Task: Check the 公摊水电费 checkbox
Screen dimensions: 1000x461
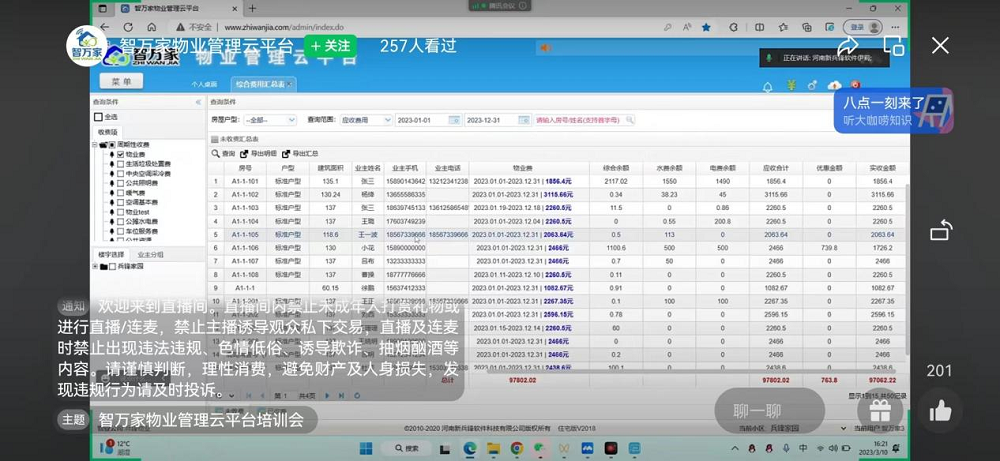Action: pyautogui.click(x=120, y=221)
